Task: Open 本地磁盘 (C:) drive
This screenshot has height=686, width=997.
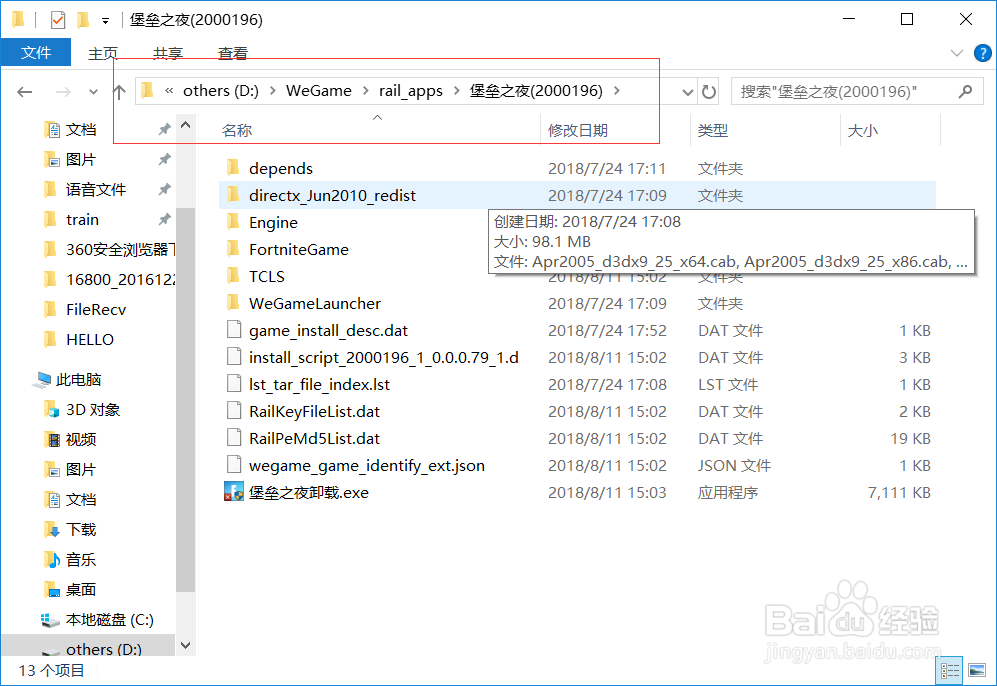Action: click(x=109, y=619)
